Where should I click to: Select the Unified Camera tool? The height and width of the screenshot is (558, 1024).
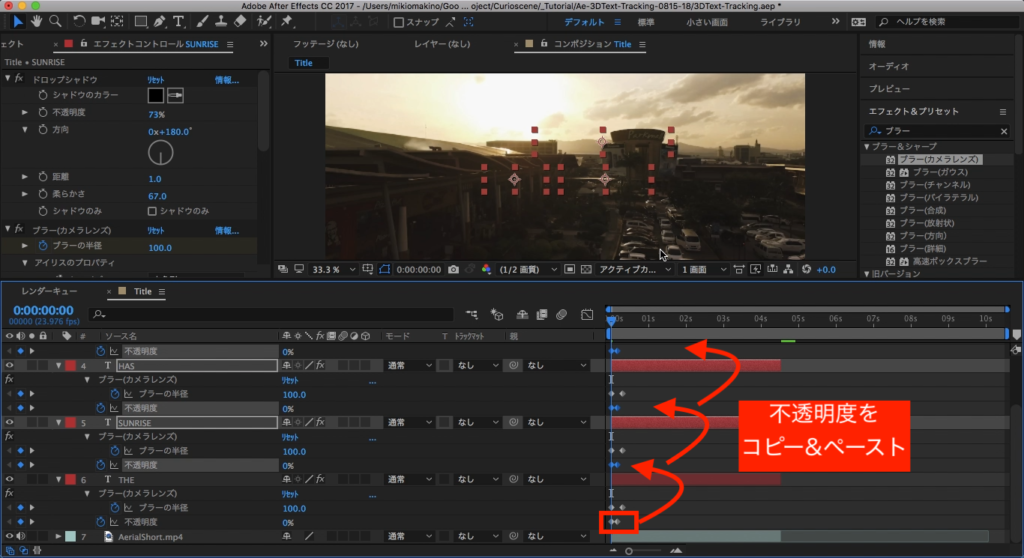(98, 22)
